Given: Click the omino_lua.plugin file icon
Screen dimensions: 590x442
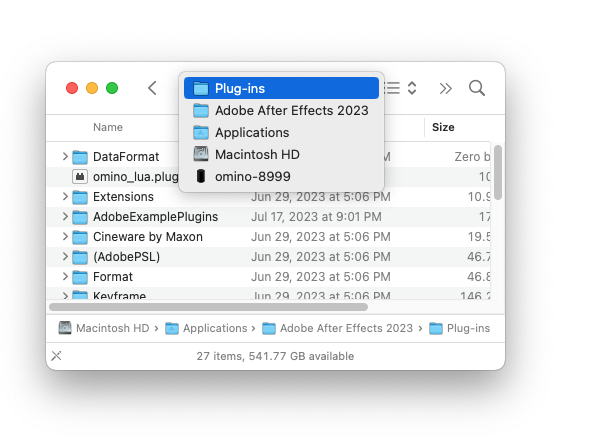Looking at the screenshot, I should [80, 176].
